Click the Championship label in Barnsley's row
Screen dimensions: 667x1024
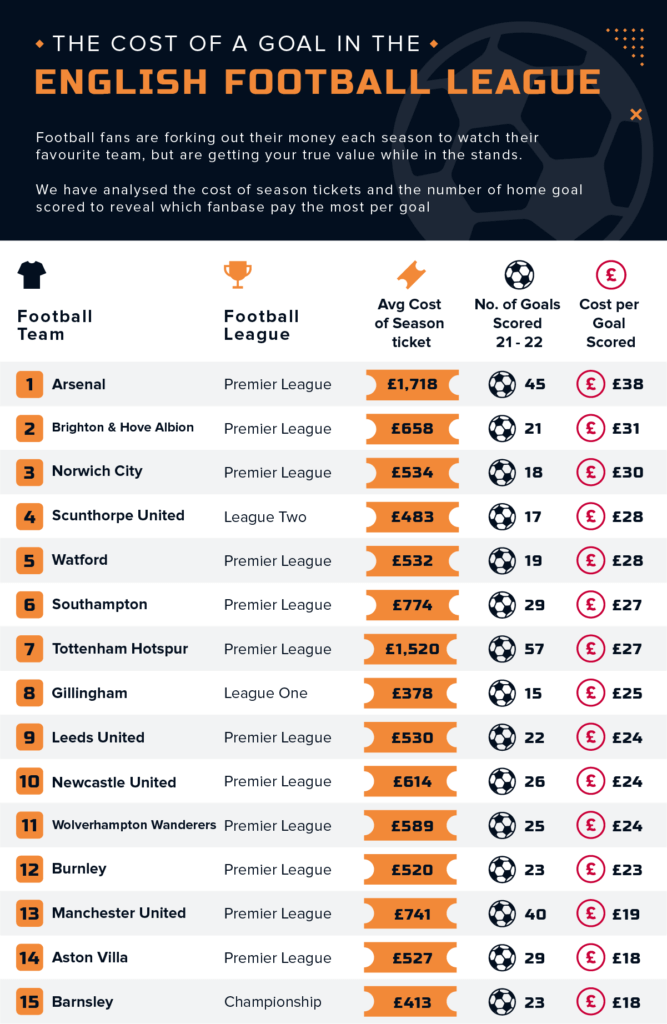coord(273,1001)
